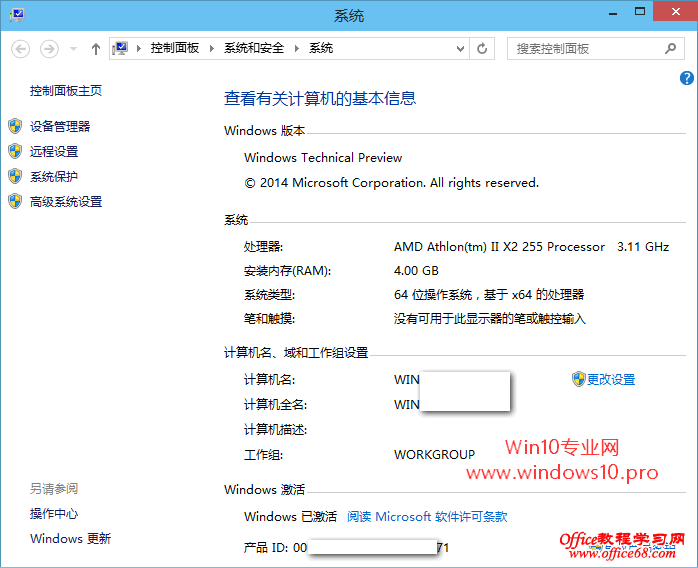
Task: Click the Windows 已激活 status text
Action: pos(290,516)
